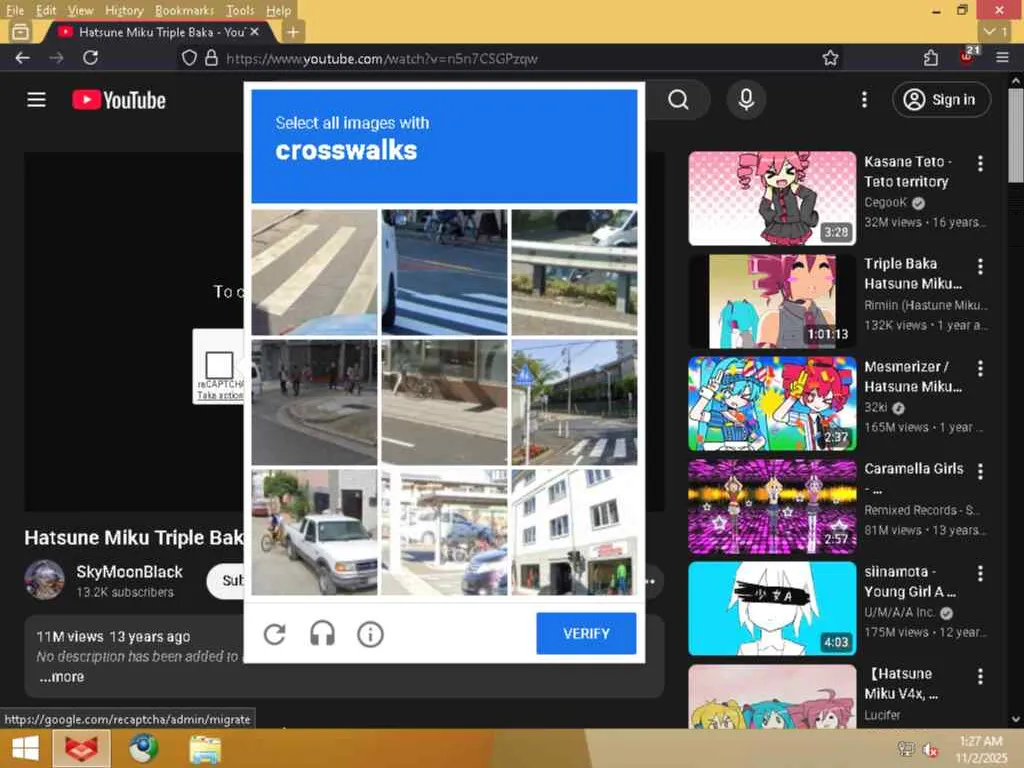Screen dimensions: 1024x768
Task: Open Caramella Girls video thumbnail
Action: (772, 506)
